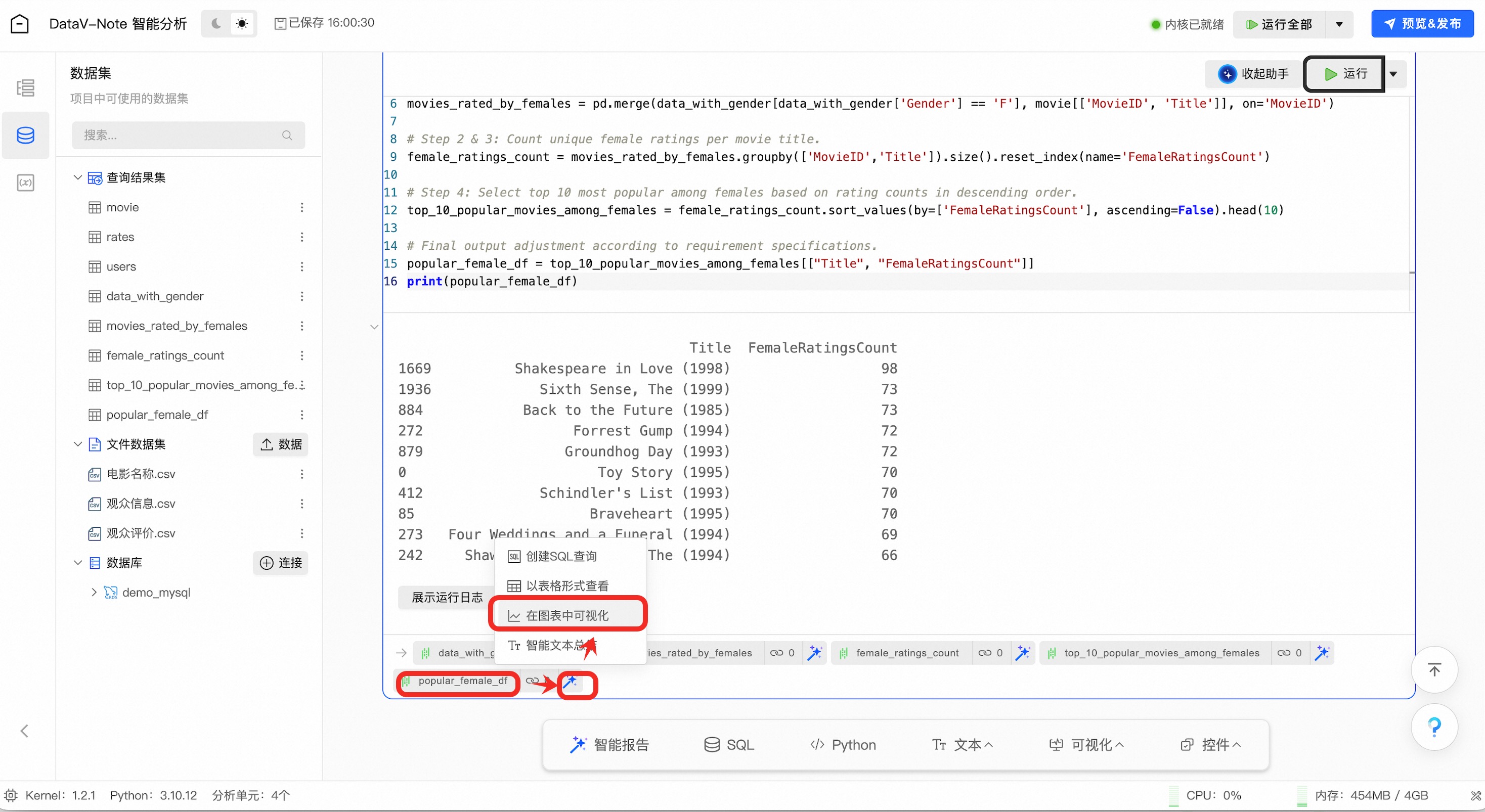
Task: Choose 以表格形式查看 from context menu
Action: coord(567,585)
